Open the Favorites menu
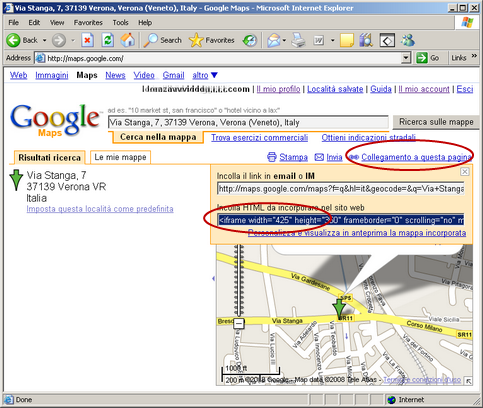 click(88, 22)
